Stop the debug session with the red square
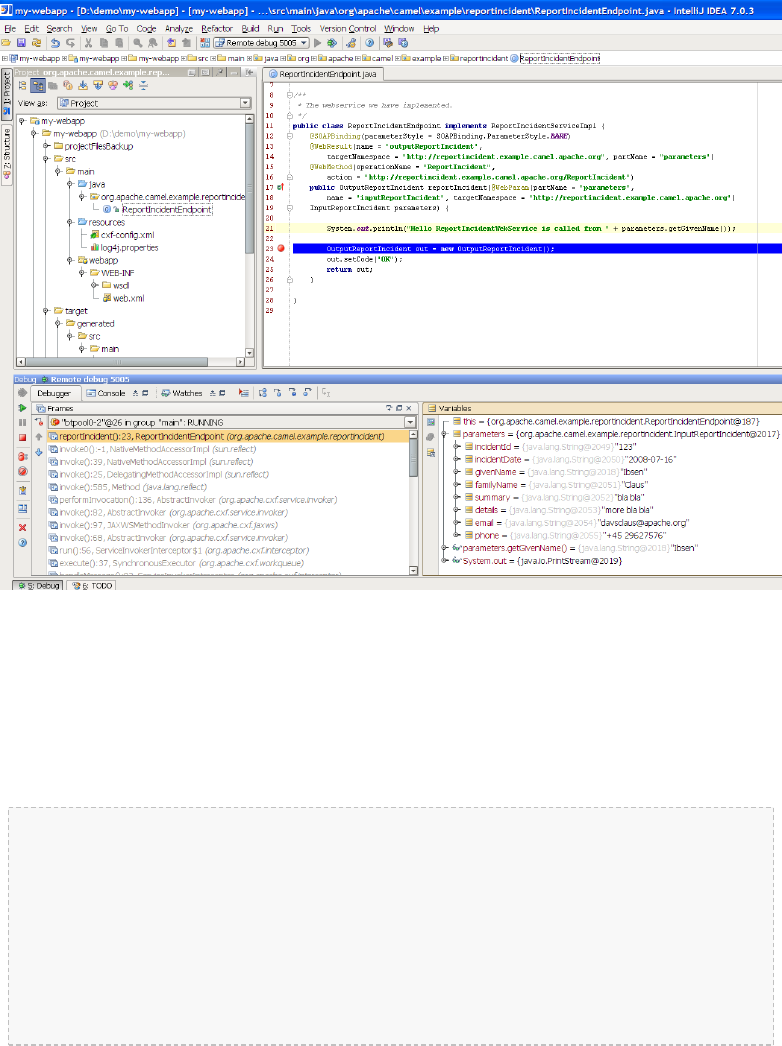782x1046 pixels. [x=22, y=438]
